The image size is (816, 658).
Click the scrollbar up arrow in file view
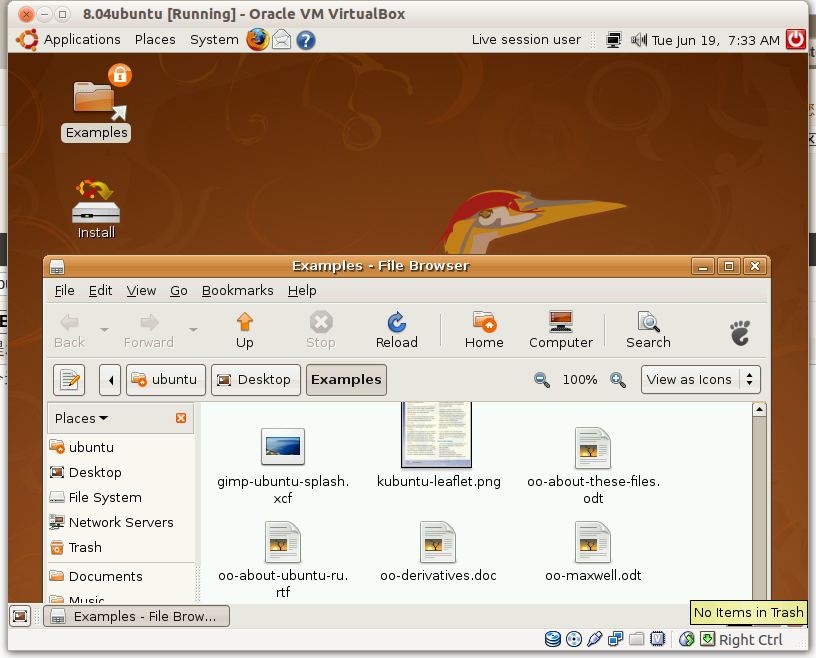[759, 410]
